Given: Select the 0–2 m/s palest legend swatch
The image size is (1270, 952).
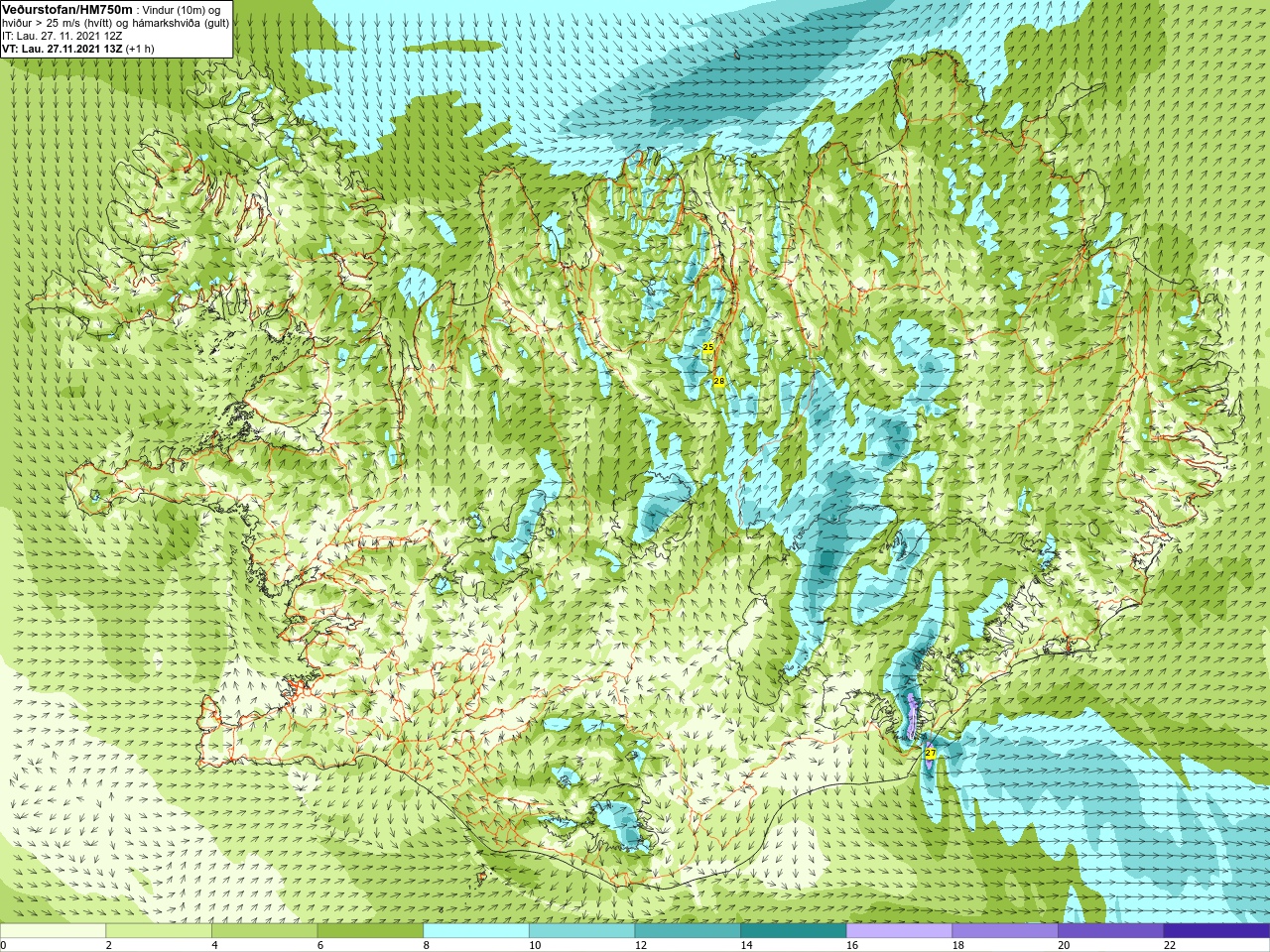Looking at the screenshot, I should (x=53, y=931).
